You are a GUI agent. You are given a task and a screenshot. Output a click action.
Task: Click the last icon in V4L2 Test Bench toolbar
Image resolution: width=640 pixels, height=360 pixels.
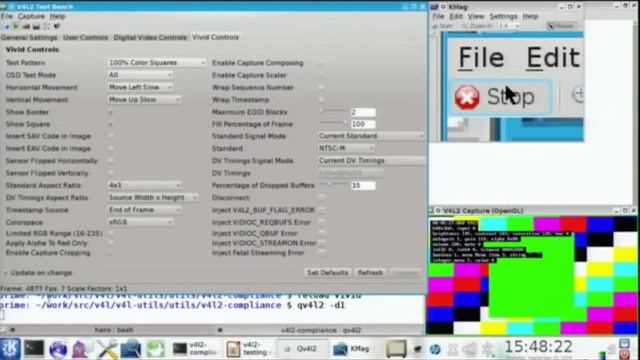[57, 27]
